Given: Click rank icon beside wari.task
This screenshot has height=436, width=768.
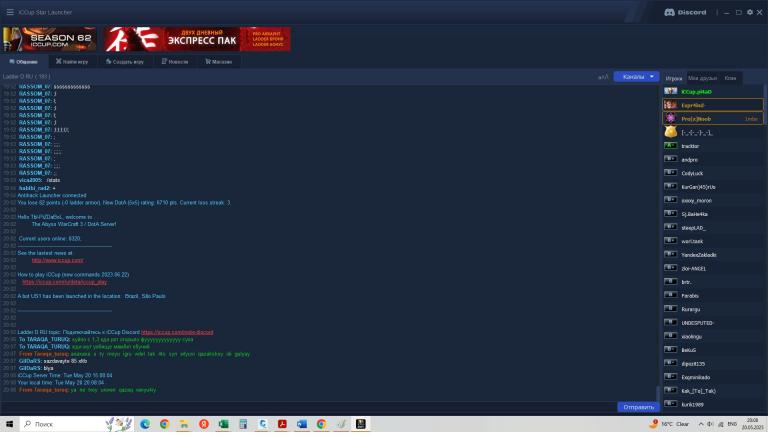Looking at the screenshot, I should click(671, 241).
